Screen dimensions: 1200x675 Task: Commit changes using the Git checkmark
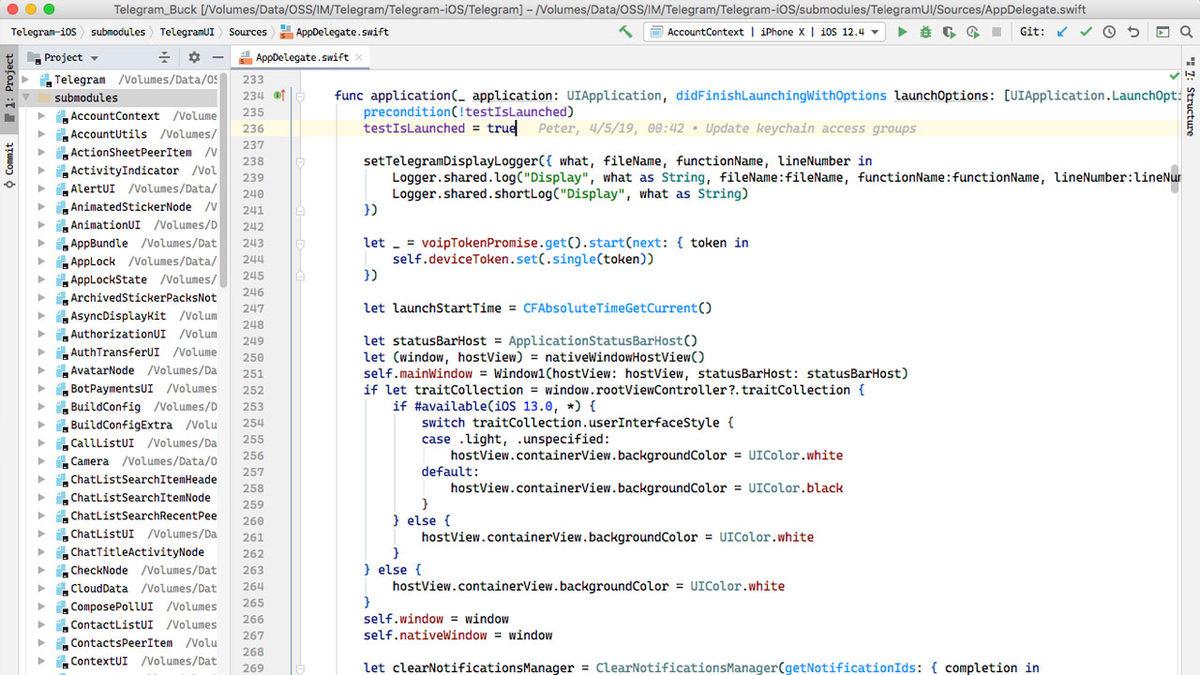pyautogui.click(x=1085, y=32)
